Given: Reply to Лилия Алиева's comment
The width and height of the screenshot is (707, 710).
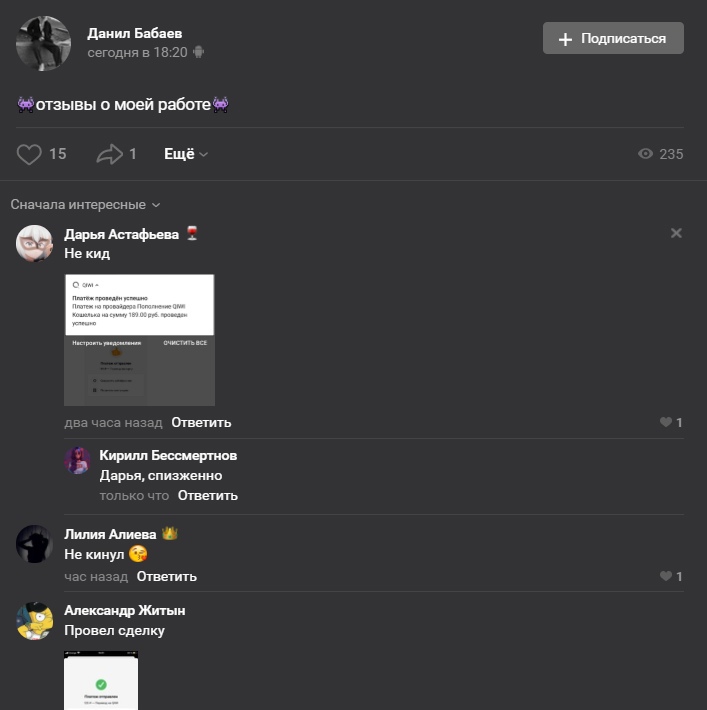Looking at the screenshot, I should (167, 576).
